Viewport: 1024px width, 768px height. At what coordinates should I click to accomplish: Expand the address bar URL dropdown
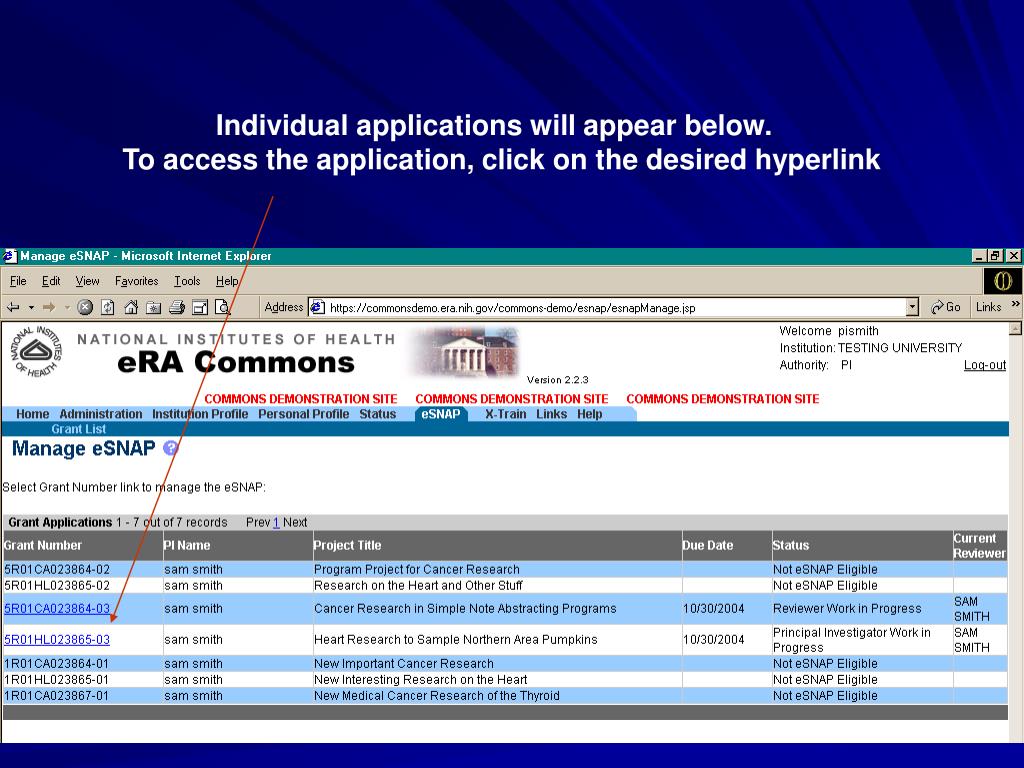click(912, 307)
